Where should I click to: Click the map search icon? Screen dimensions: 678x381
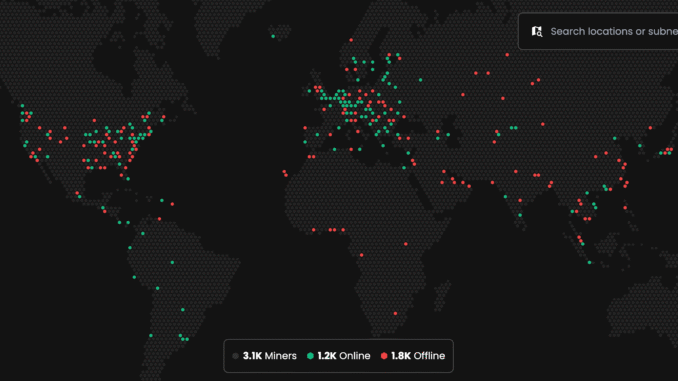coord(537,31)
